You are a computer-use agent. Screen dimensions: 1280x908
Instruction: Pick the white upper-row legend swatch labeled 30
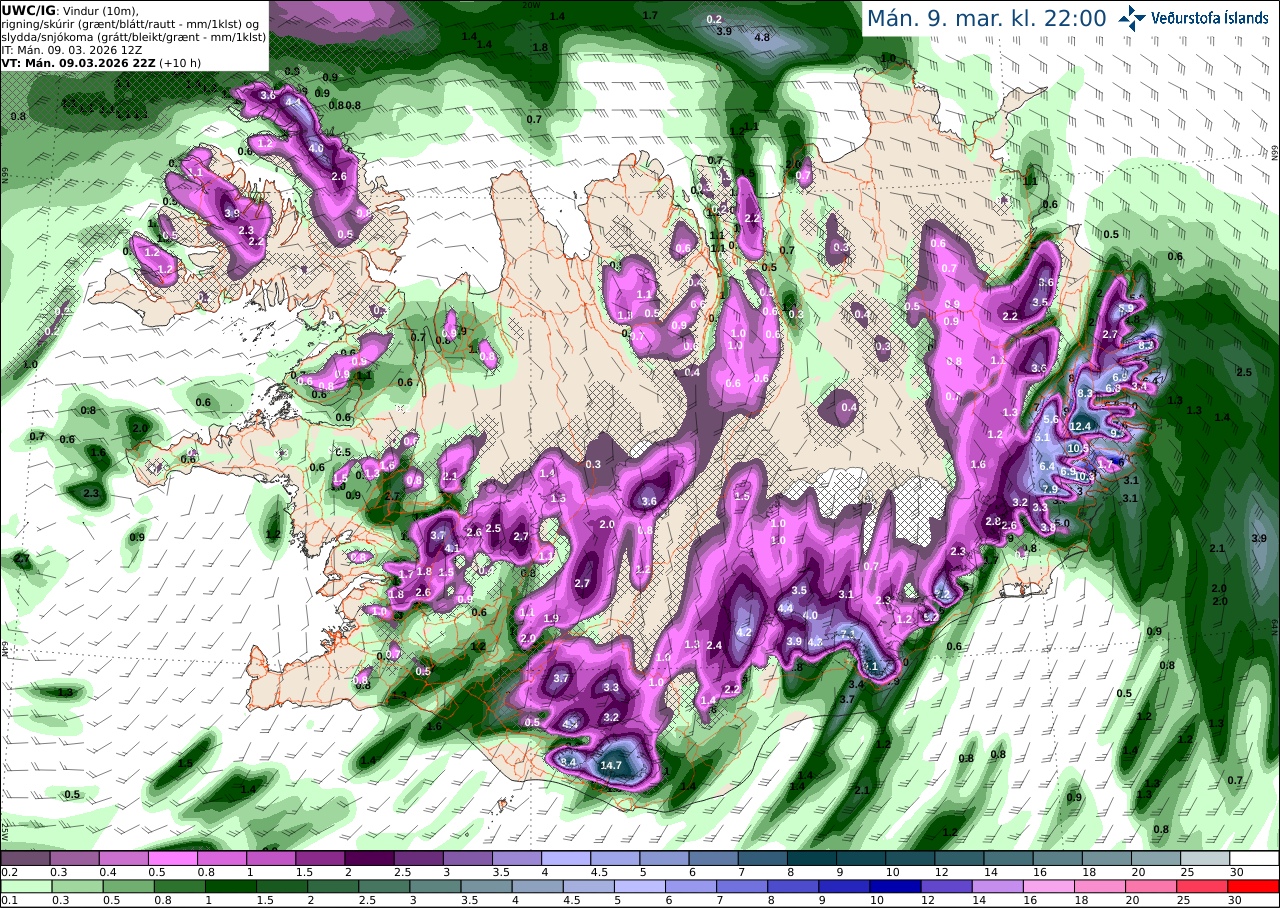coord(1255,858)
